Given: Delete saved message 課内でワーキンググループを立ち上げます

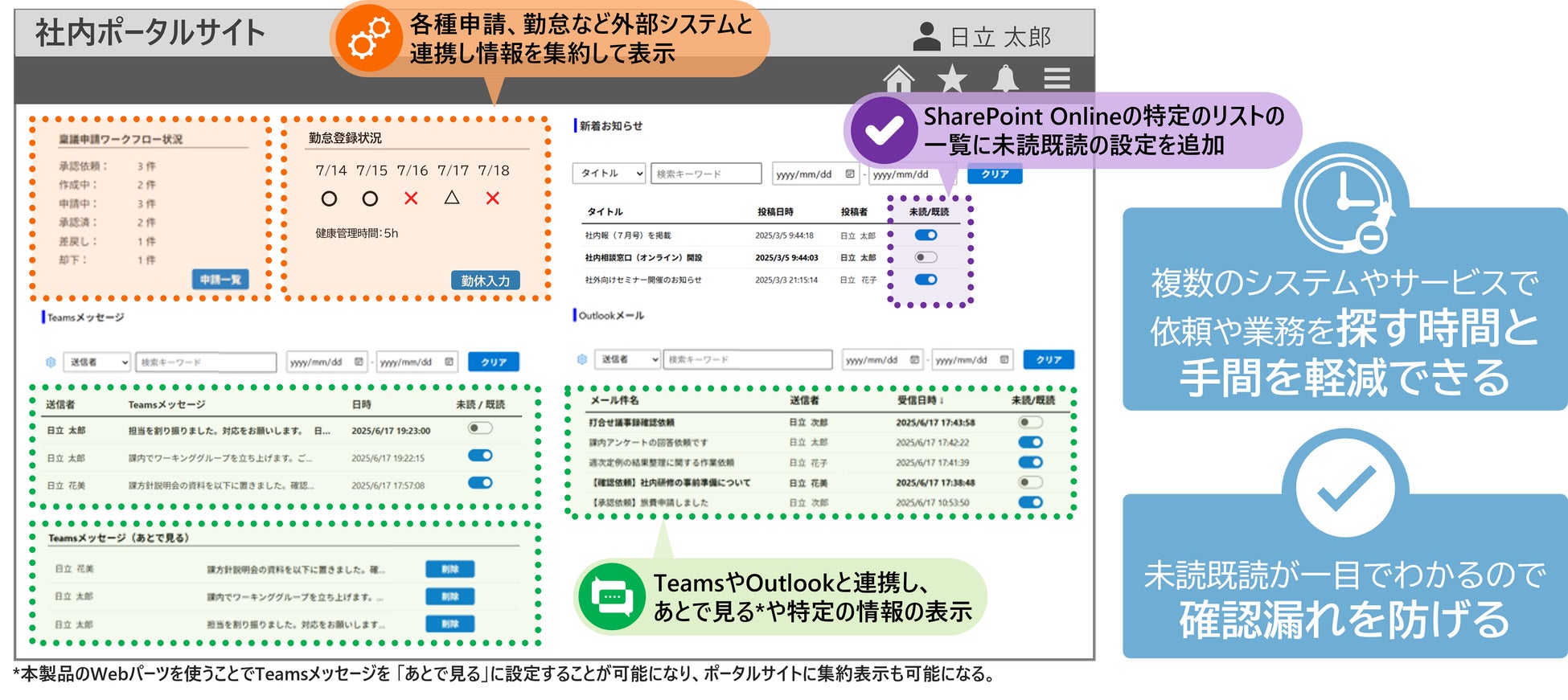Looking at the screenshot, I should [x=449, y=596].
